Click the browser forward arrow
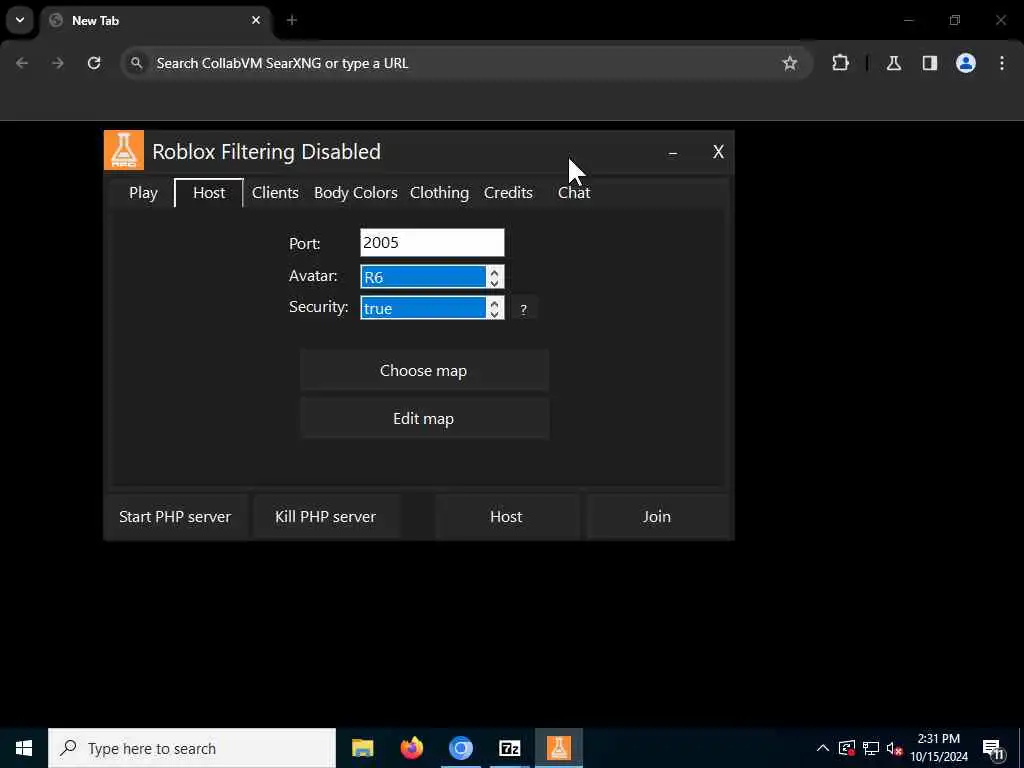Screen dimensions: 1024x768 click(58, 63)
